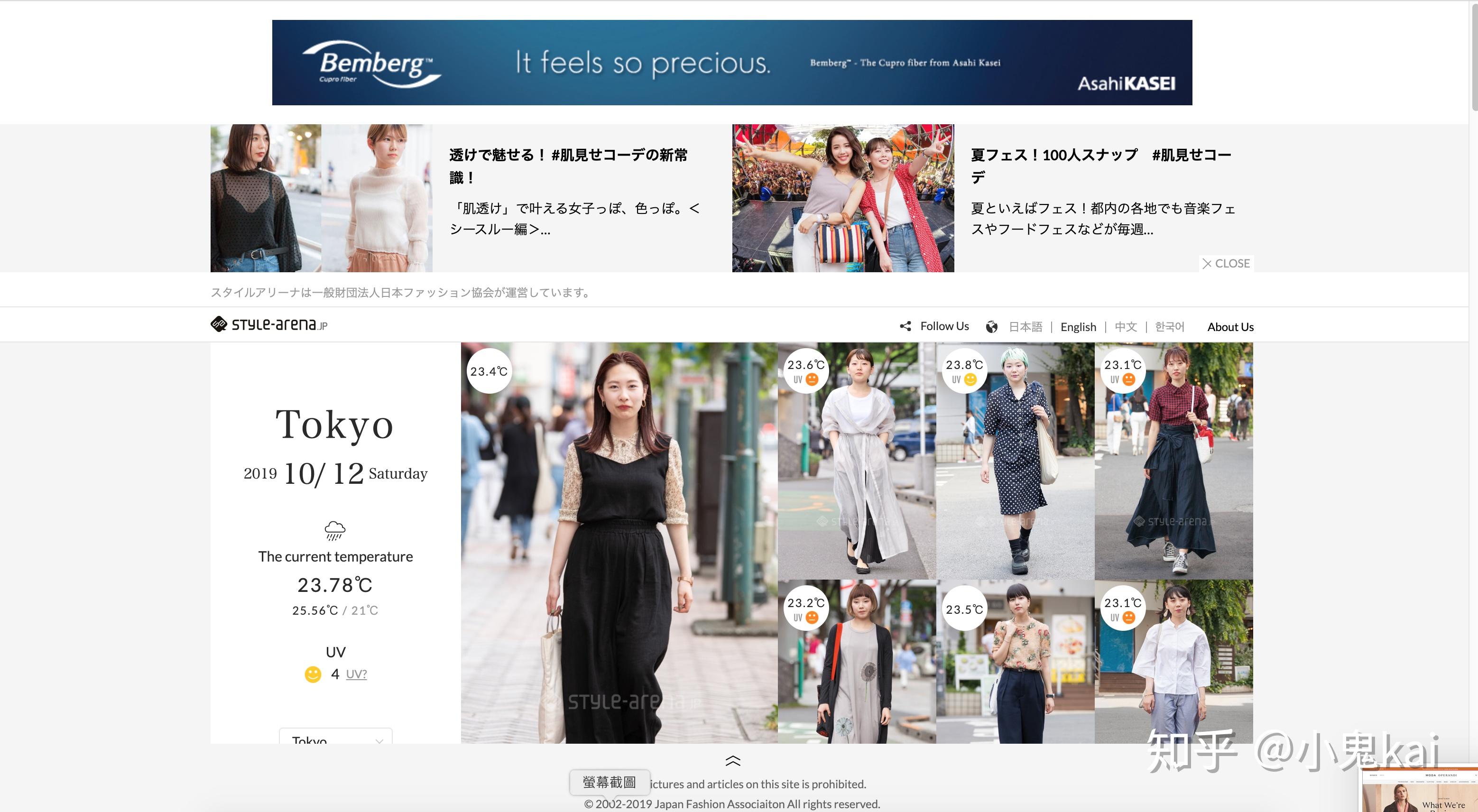Click the UV? help link
This screenshot has width=1478, height=812.
point(356,674)
